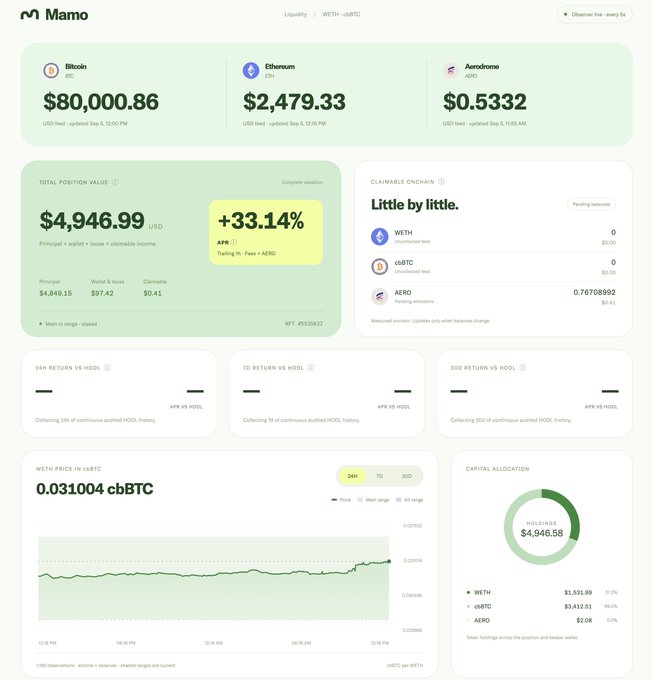Open info icon for 30D Return vs HODL
Screen dimensions: 652x680
point(523,368)
